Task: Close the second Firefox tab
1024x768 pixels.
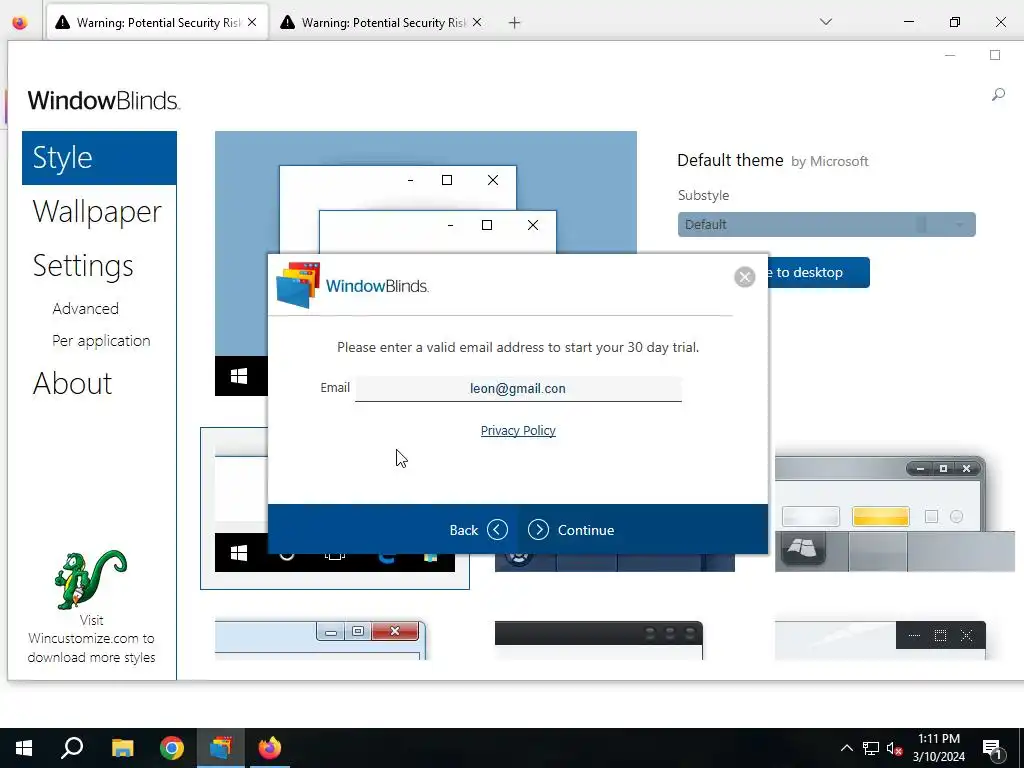Action: coord(477,22)
